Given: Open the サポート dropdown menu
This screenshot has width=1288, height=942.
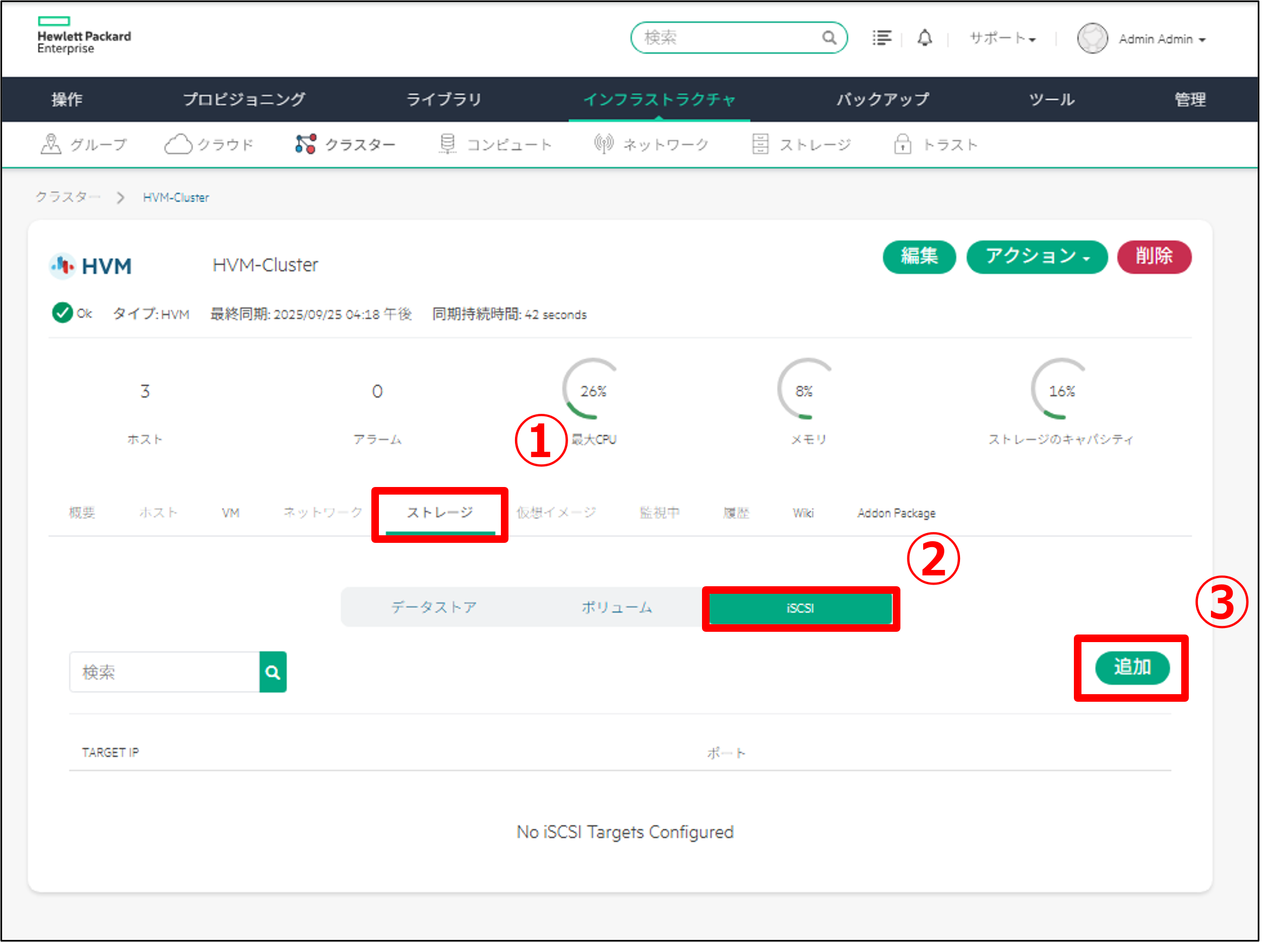Looking at the screenshot, I should [1002, 38].
